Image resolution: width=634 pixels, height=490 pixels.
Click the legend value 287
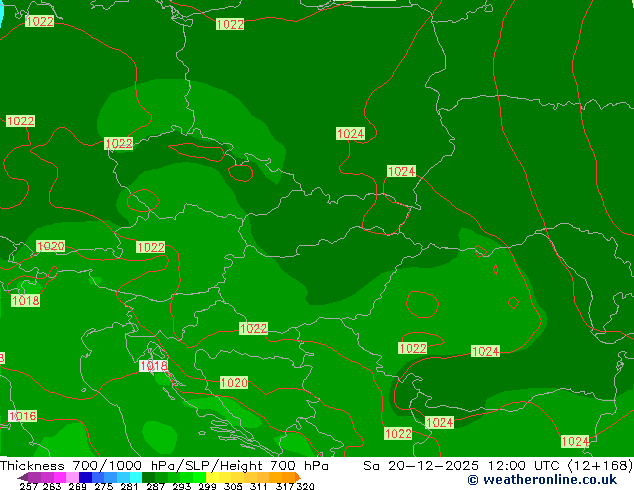coord(156,486)
